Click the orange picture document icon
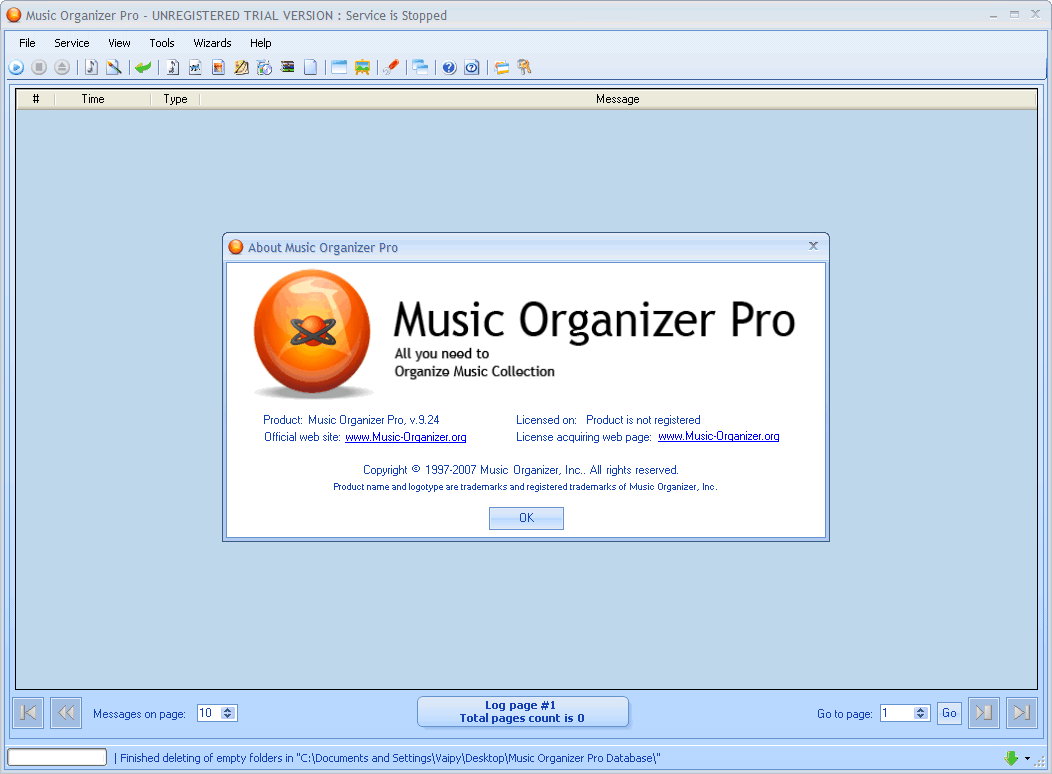Screen dimensions: 1052x774 pyautogui.click(x=218, y=67)
